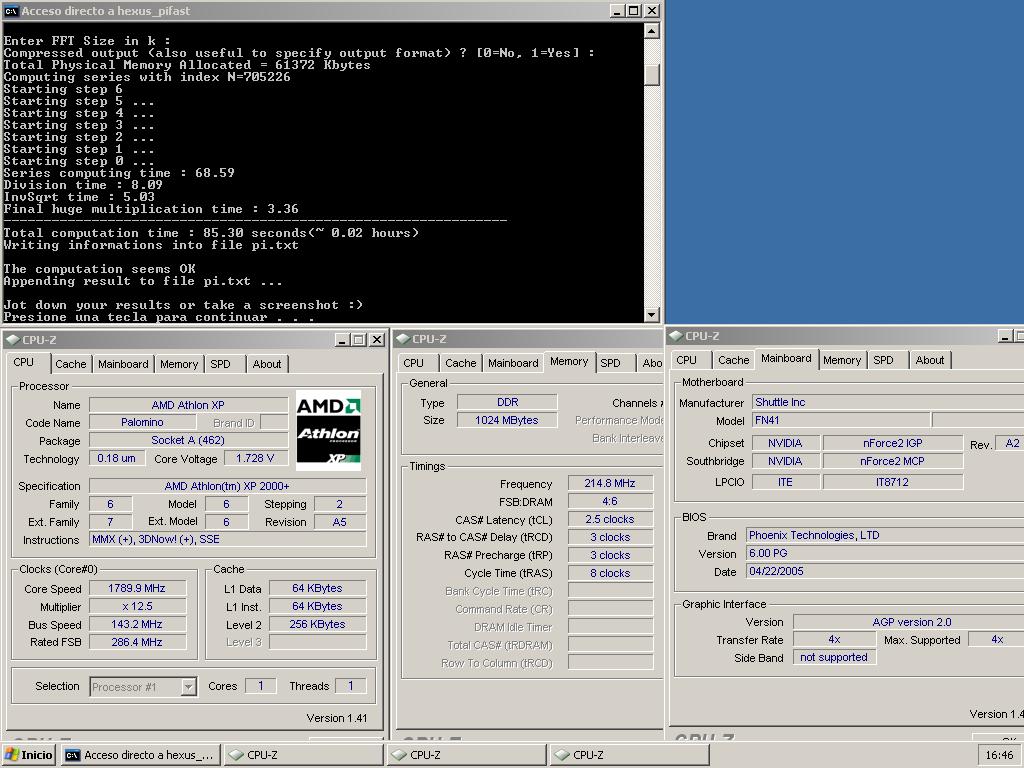Click the command prompt scrollbar down arrow
The height and width of the screenshot is (768, 1024).
(x=651, y=315)
